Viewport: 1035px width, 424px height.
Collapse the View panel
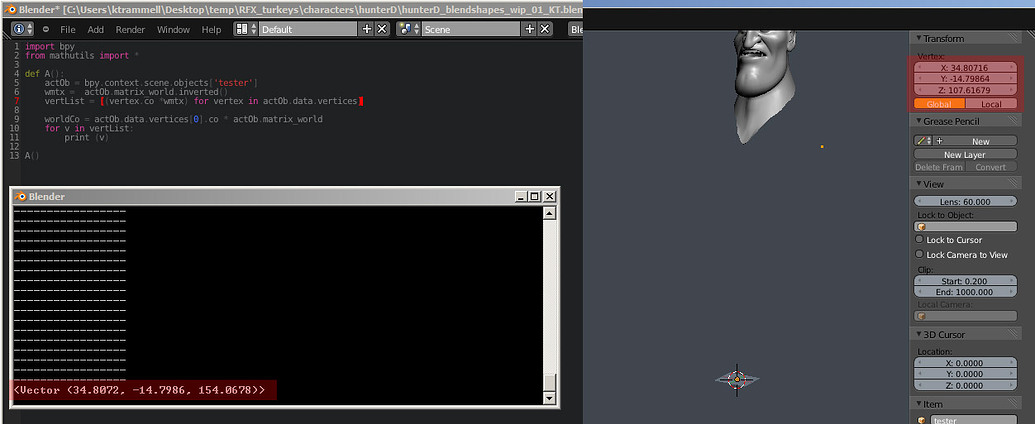pos(919,184)
